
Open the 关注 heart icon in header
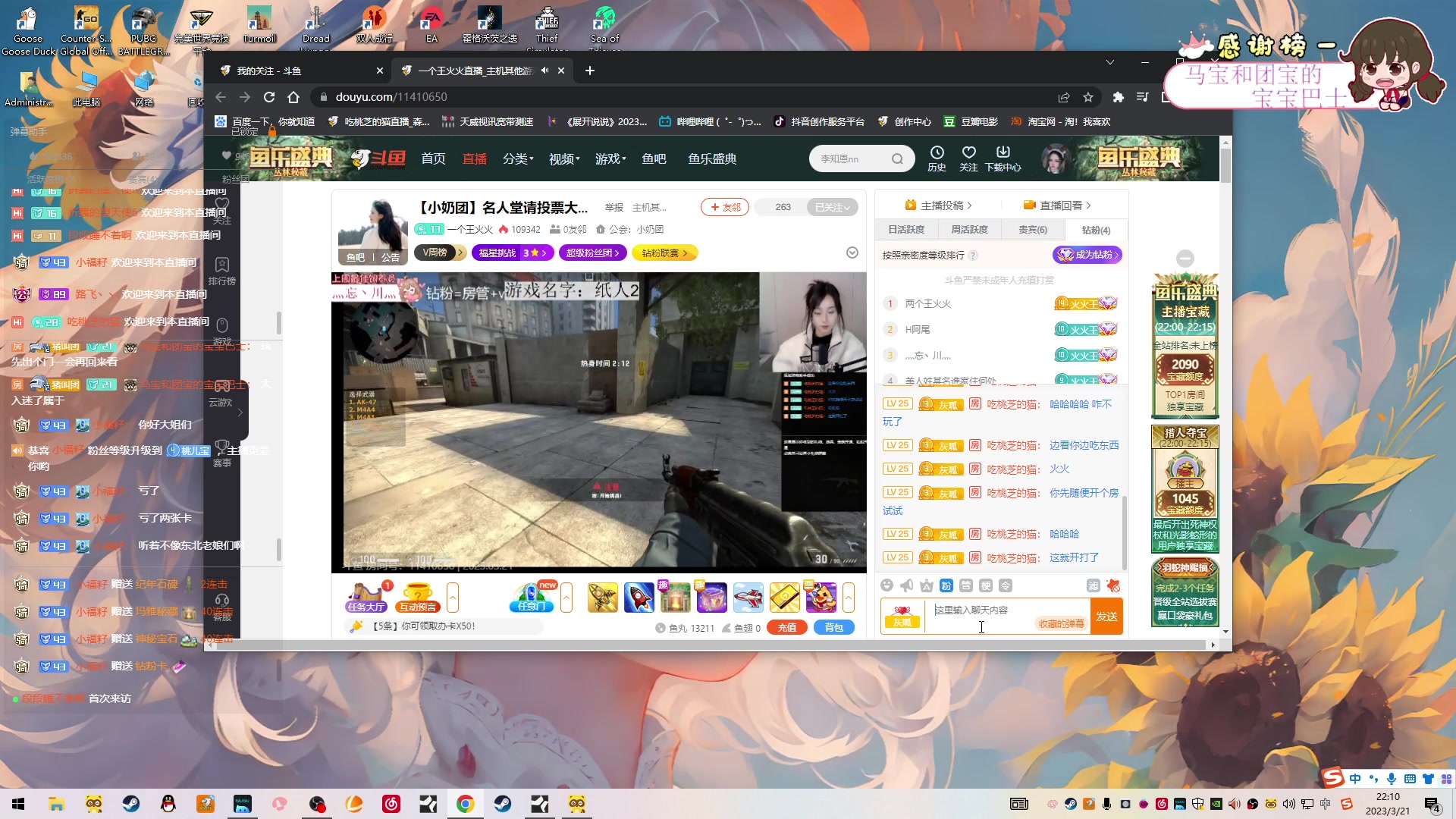[x=968, y=158]
